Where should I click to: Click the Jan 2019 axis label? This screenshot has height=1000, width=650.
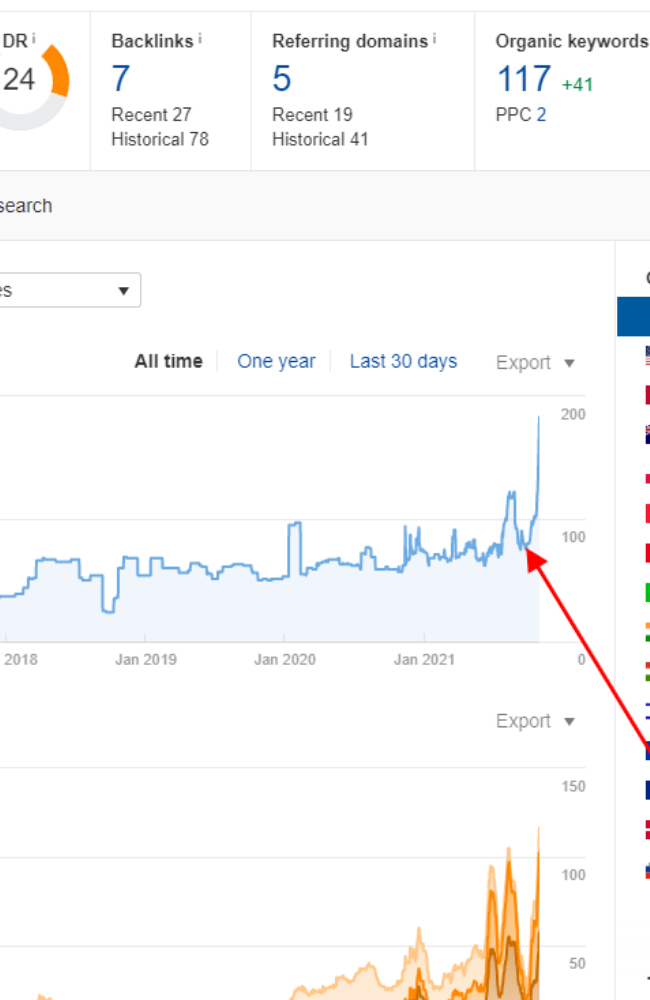coord(145,659)
